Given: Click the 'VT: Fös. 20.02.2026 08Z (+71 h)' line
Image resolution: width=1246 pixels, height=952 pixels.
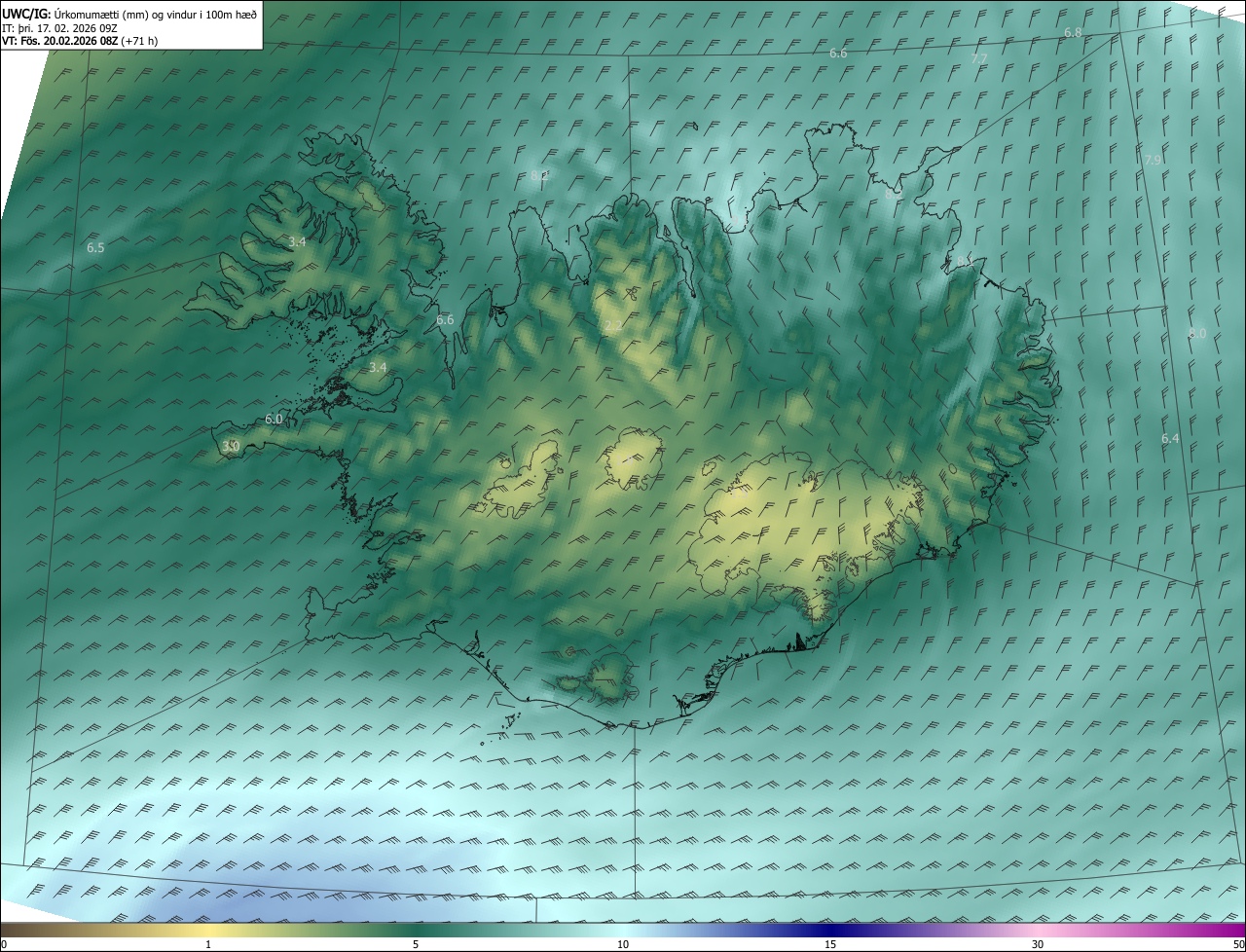Looking at the screenshot, I should tap(80, 42).
